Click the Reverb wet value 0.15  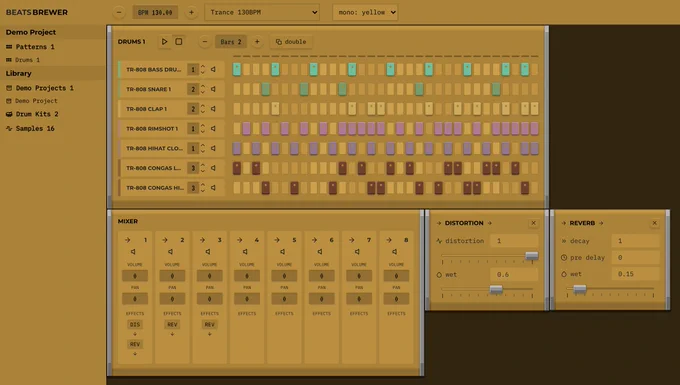(635, 274)
